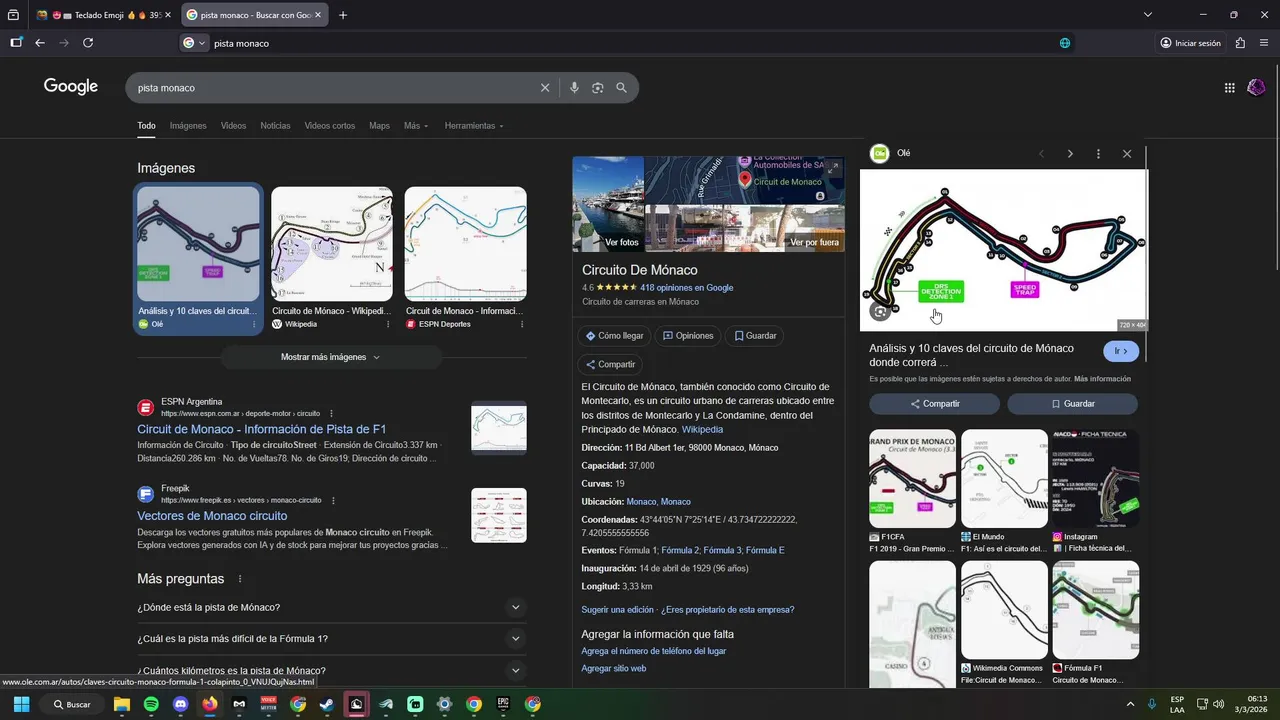
Task: Open the tab list dropdown chevron in the title bar
Action: tap(1148, 15)
